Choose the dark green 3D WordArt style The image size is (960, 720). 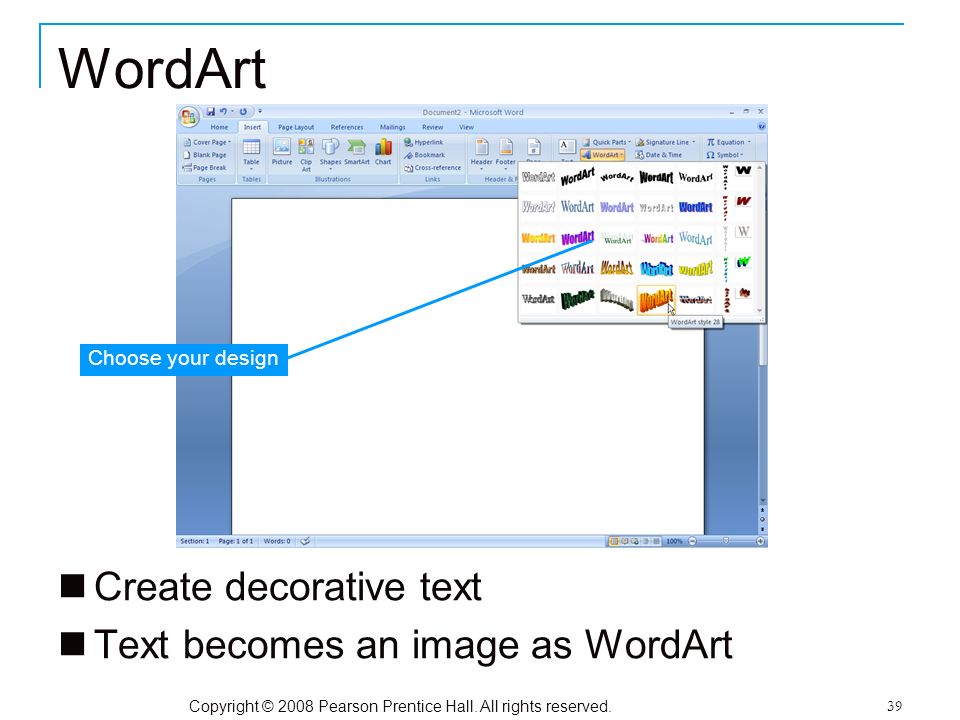[x=577, y=299]
